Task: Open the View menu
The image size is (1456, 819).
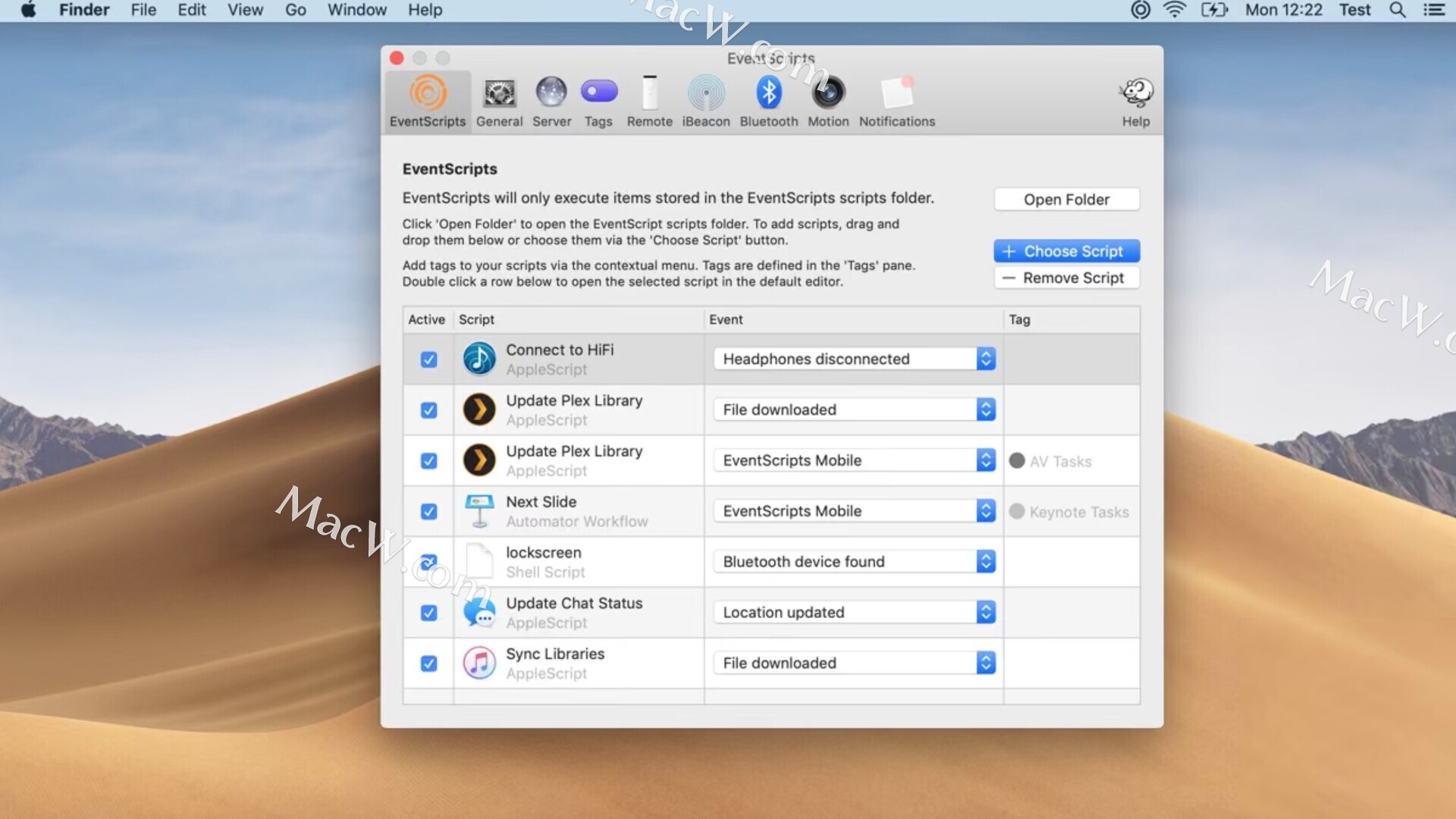Action: (245, 10)
